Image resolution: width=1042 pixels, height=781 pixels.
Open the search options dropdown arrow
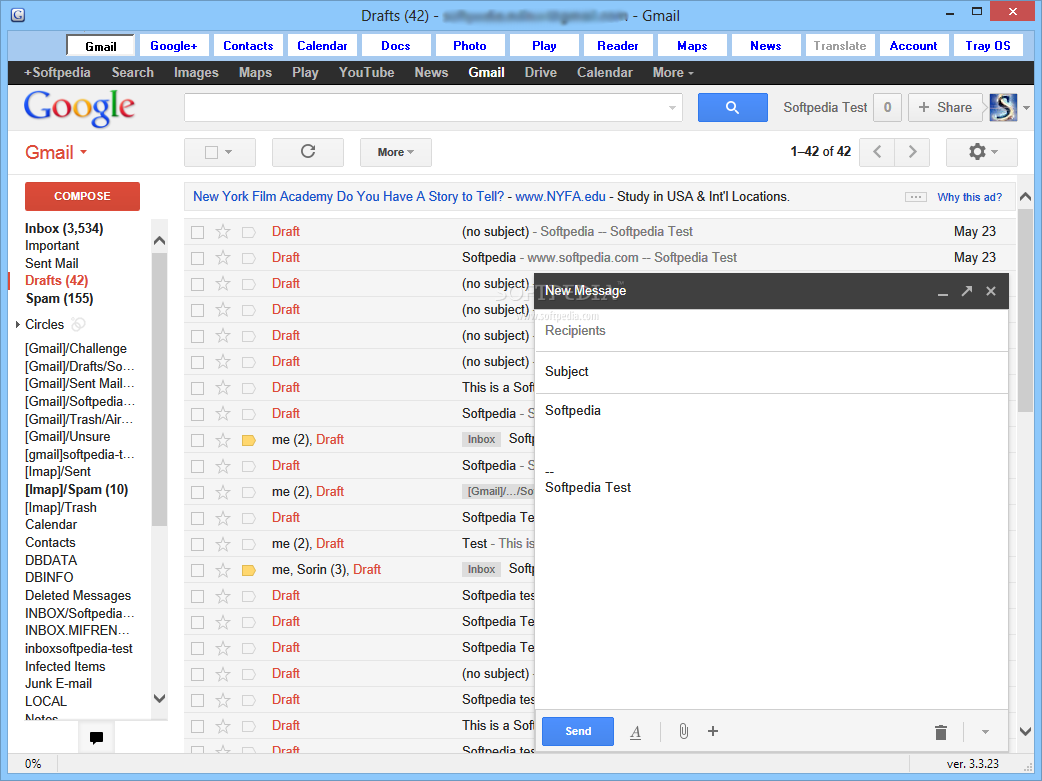point(673,108)
